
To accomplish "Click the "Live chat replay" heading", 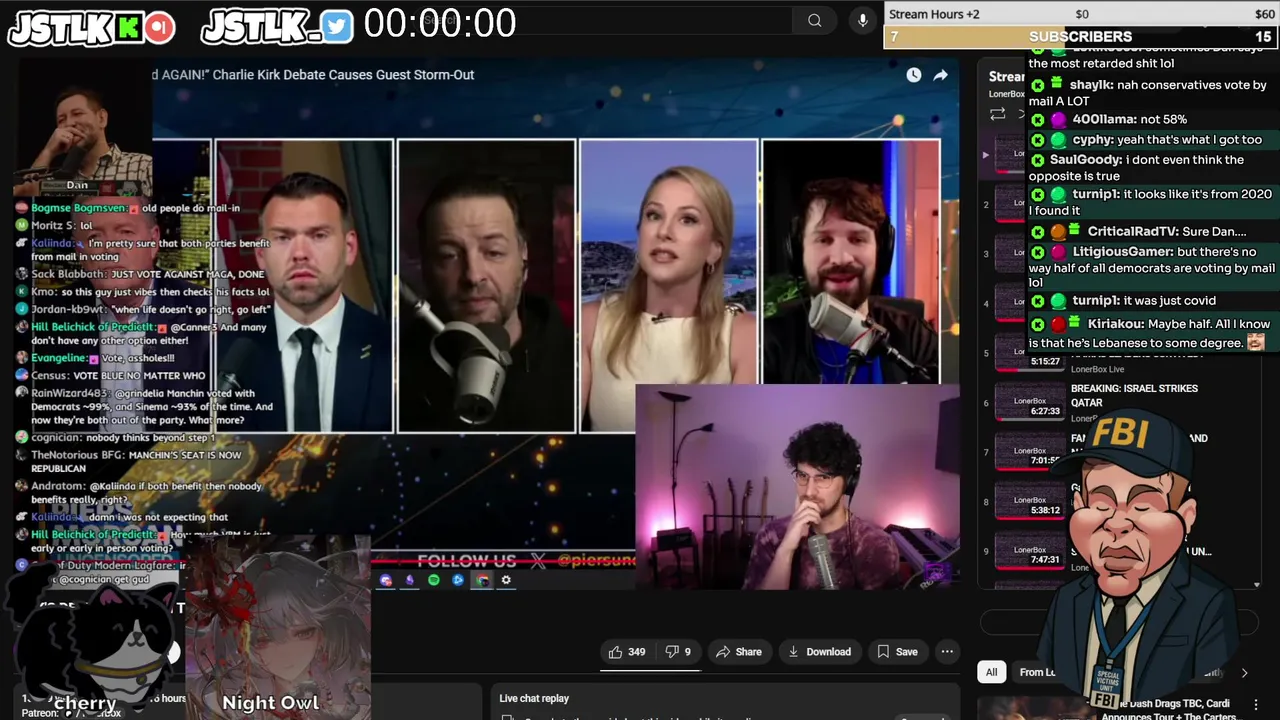I will coord(534,698).
